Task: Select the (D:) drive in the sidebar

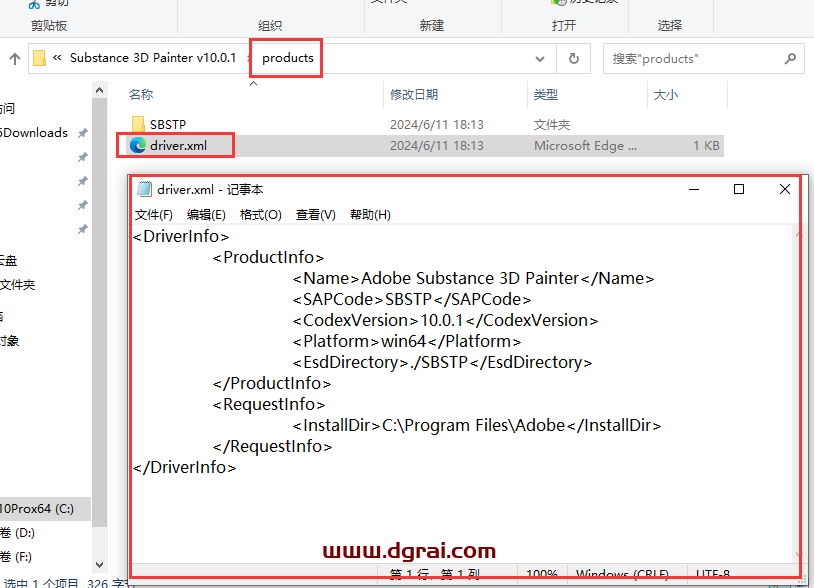Action: tap(17, 532)
